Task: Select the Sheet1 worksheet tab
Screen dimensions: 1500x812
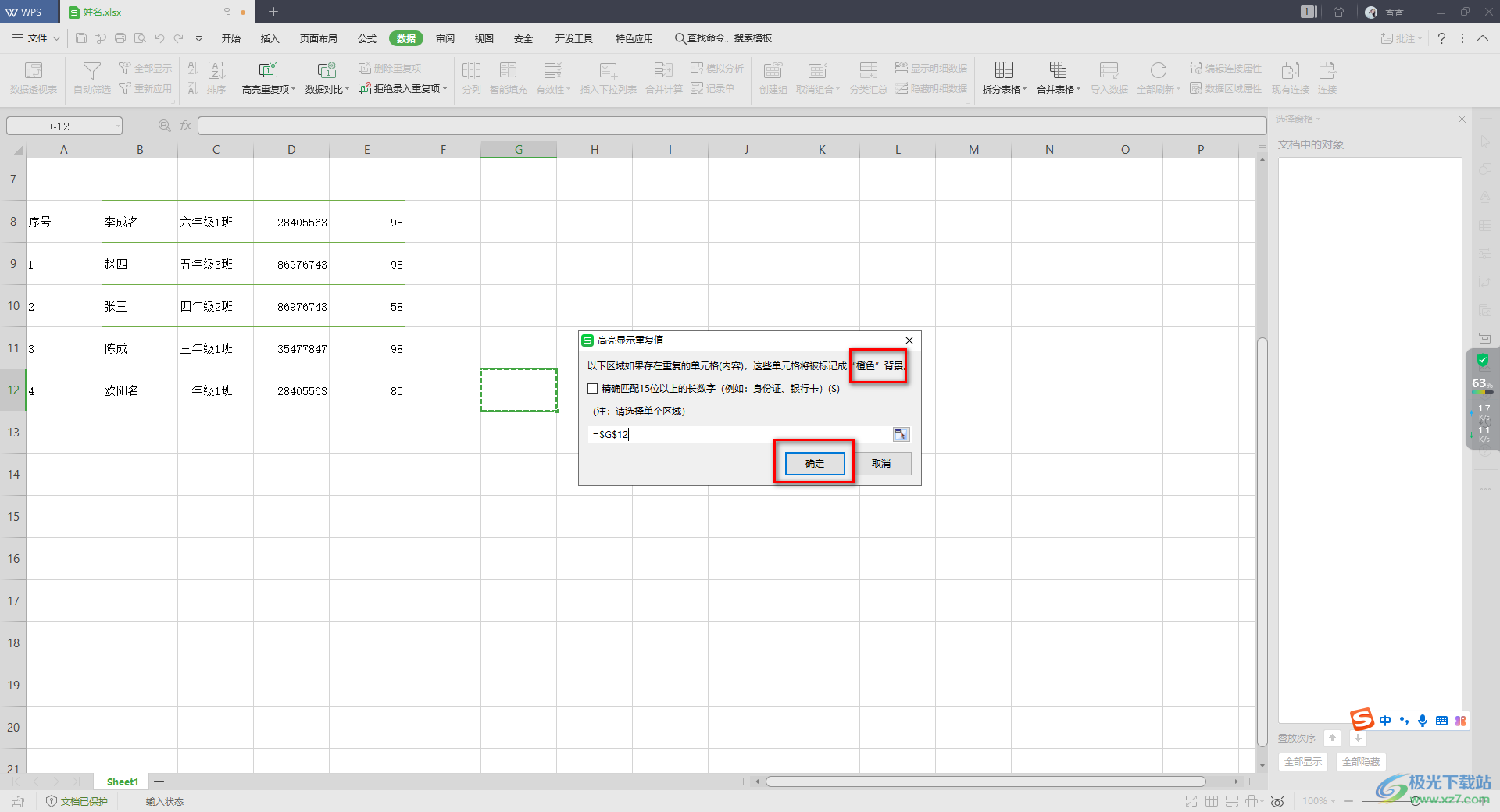Action: click(x=123, y=782)
